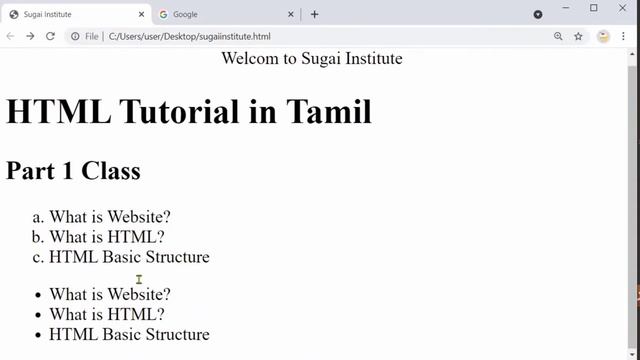Close the Sugai Institute tab
The image size is (640, 360).
coord(141,14)
